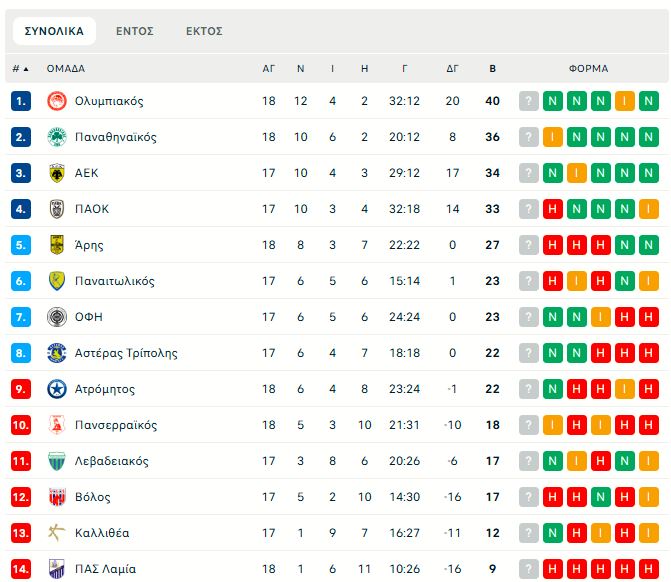Image resolution: width=671 pixels, height=582 pixels.
Task: Click the Ατρόμητος star logo
Action: [x=56, y=389]
